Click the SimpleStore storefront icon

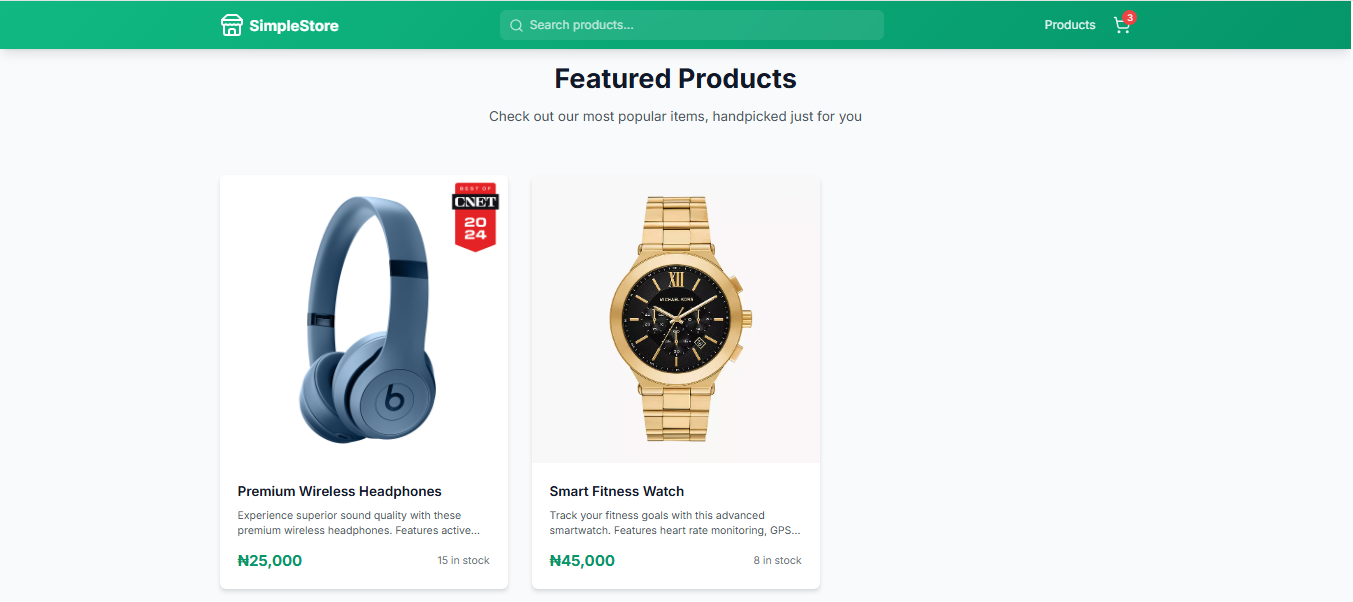(x=232, y=24)
